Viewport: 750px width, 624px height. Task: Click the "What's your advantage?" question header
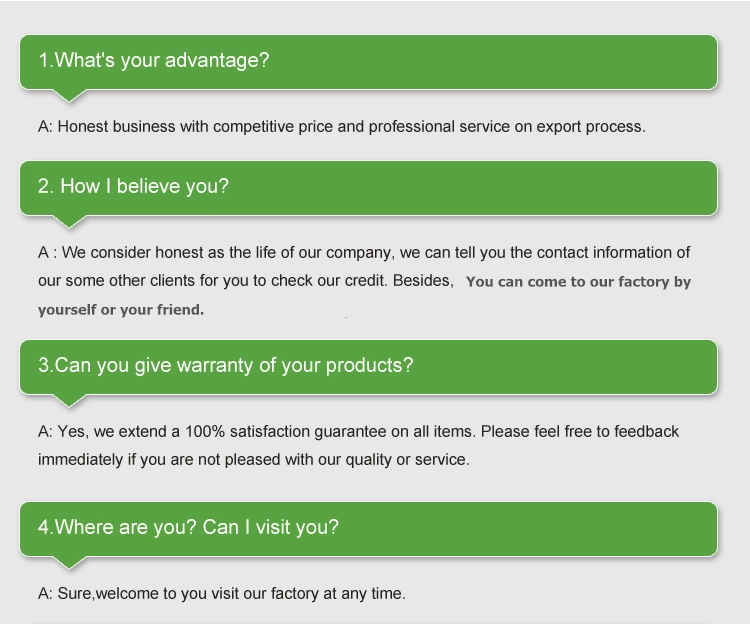[368, 62]
